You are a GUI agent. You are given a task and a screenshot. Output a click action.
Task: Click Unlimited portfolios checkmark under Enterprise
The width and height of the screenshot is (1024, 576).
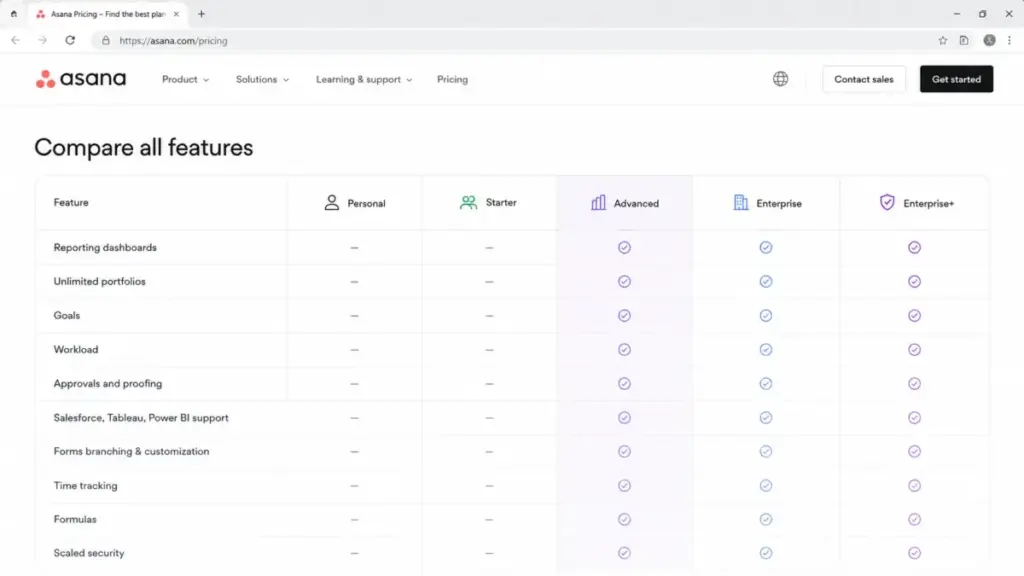[x=765, y=281]
